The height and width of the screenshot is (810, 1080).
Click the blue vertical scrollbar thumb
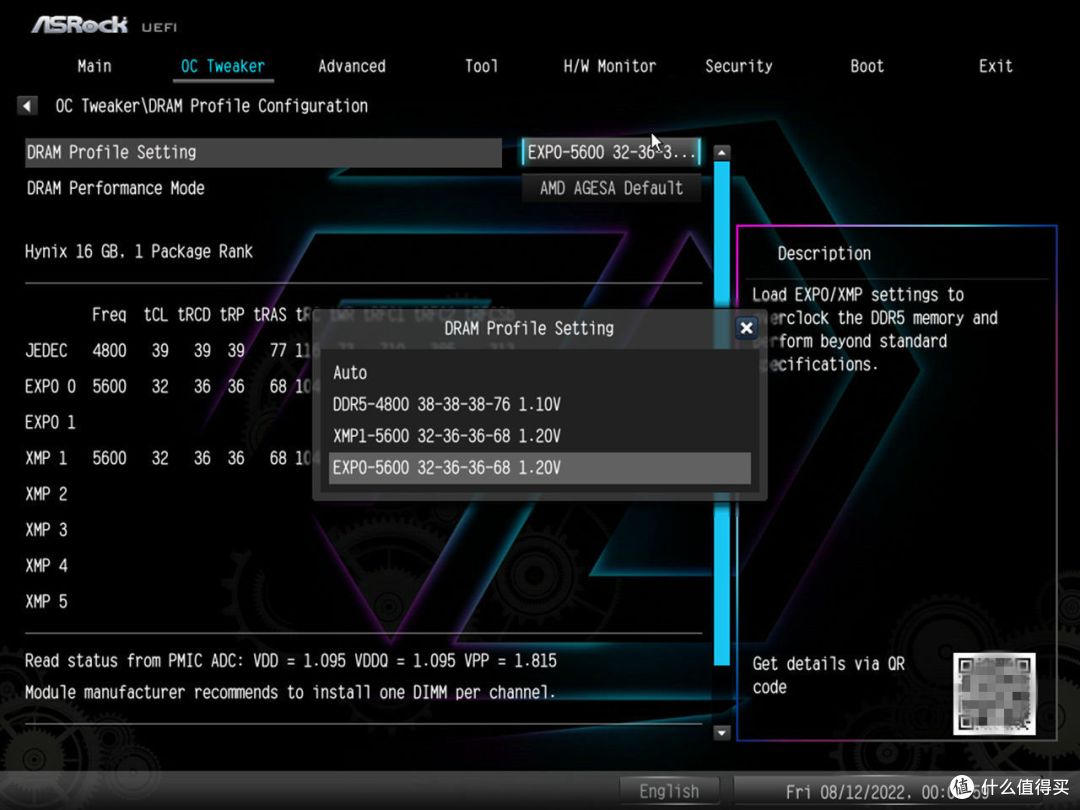[721, 413]
